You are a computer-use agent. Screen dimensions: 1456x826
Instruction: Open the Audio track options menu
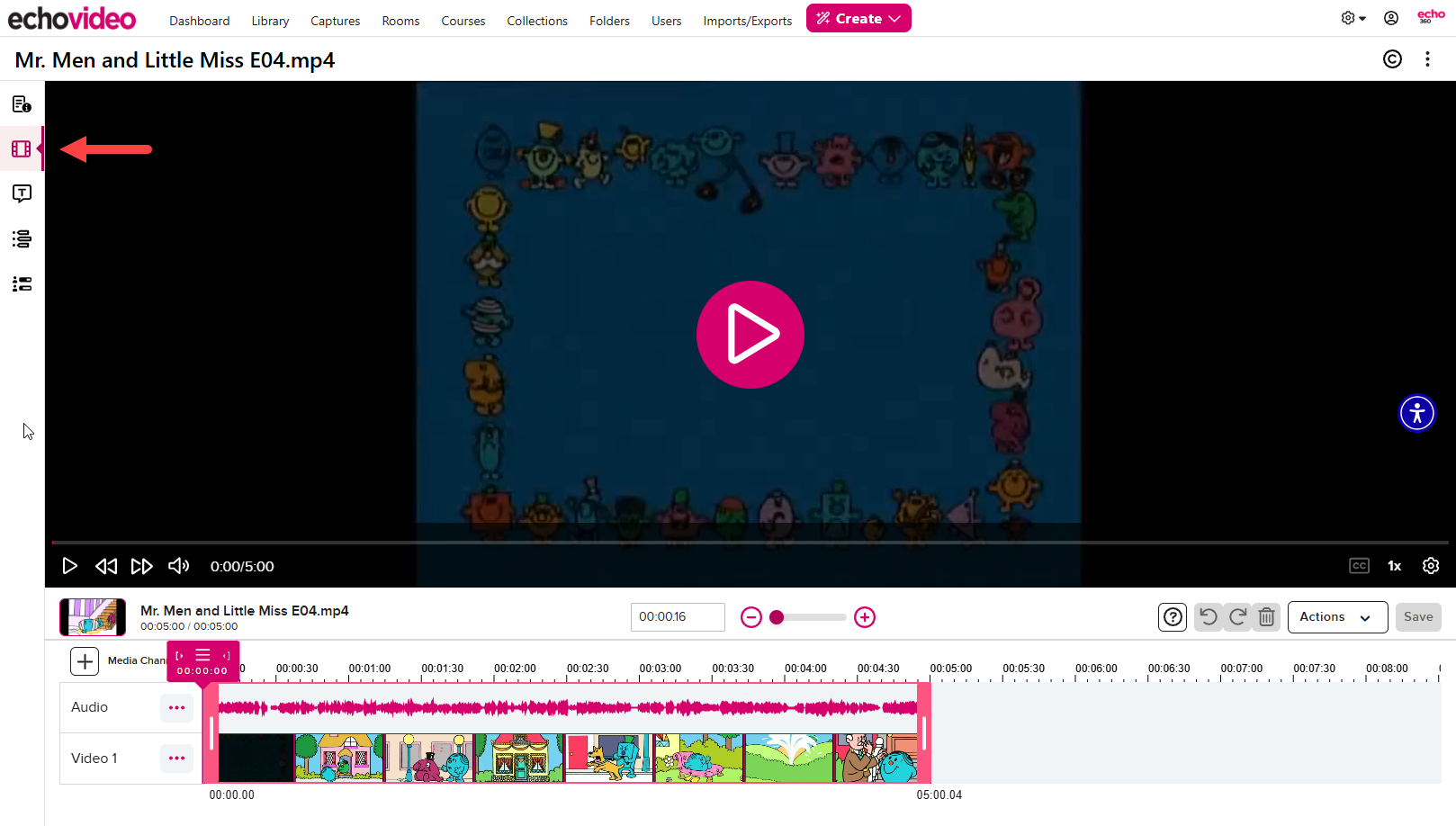(x=176, y=708)
